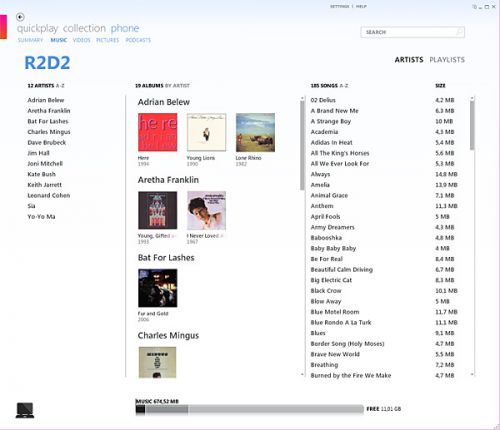
Task: Open the Young Lions album cover
Action: (x=206, y=132)
